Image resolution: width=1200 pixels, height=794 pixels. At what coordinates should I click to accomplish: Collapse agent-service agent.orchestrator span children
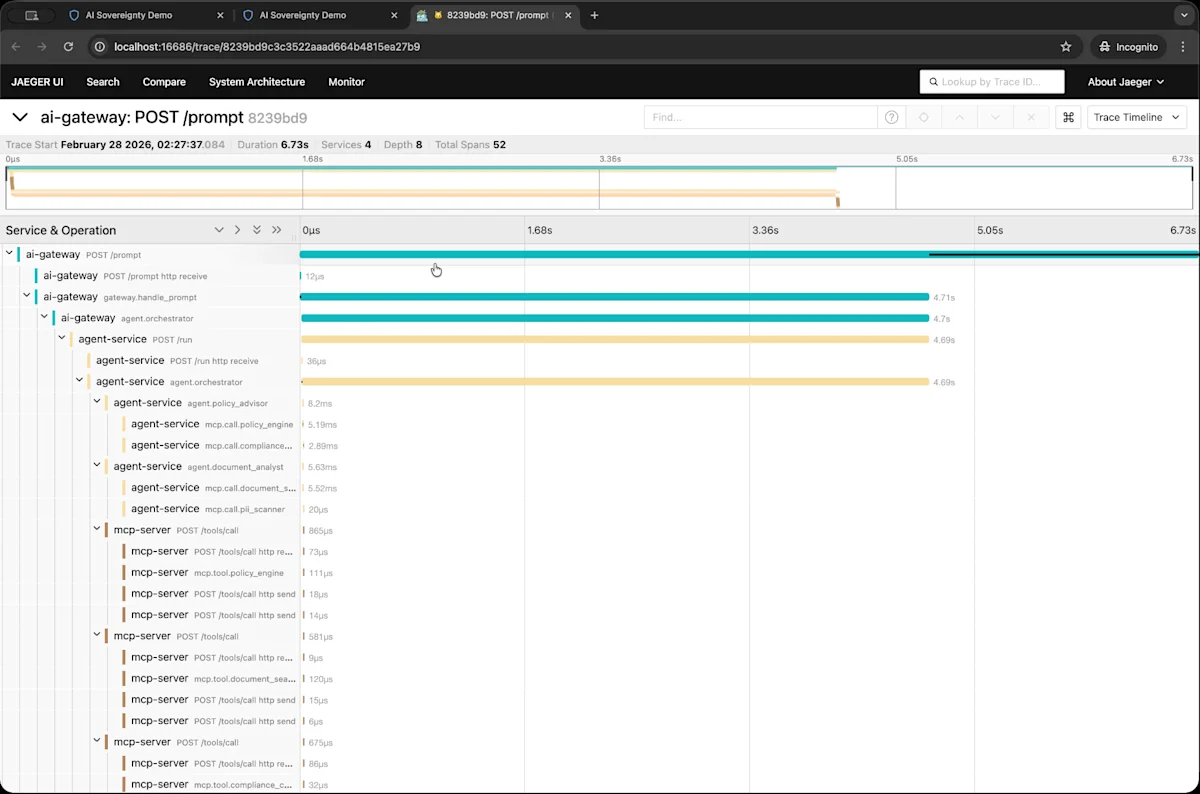pos(80,381)
